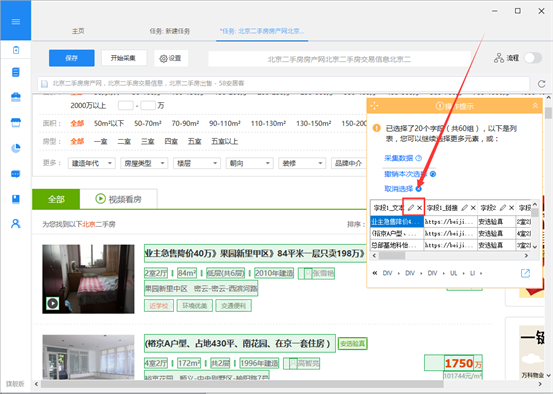Open the 品牌中介 dropdown
Viewport: 553px width, 394px height.
click(x=348, y=163)
